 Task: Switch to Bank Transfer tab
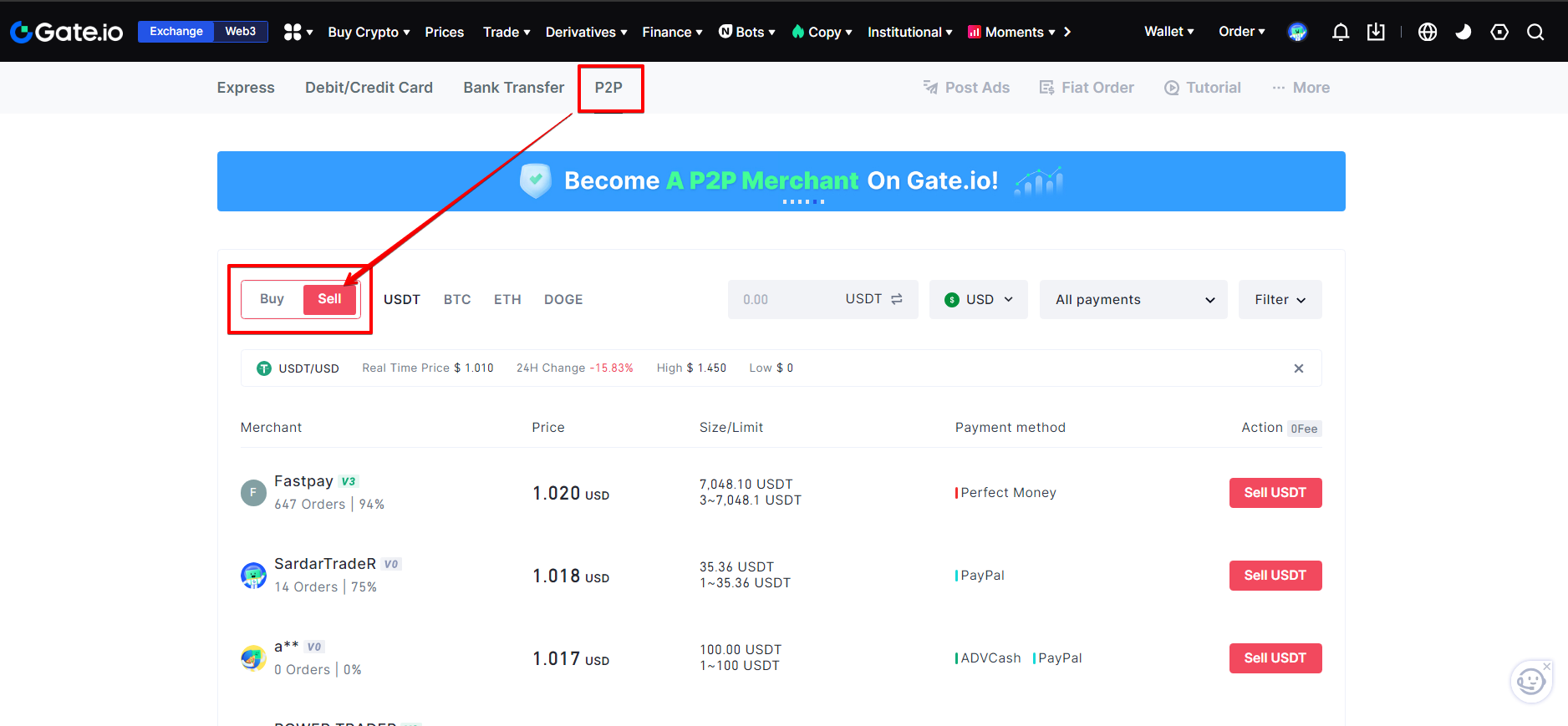[x=514, y=88]
